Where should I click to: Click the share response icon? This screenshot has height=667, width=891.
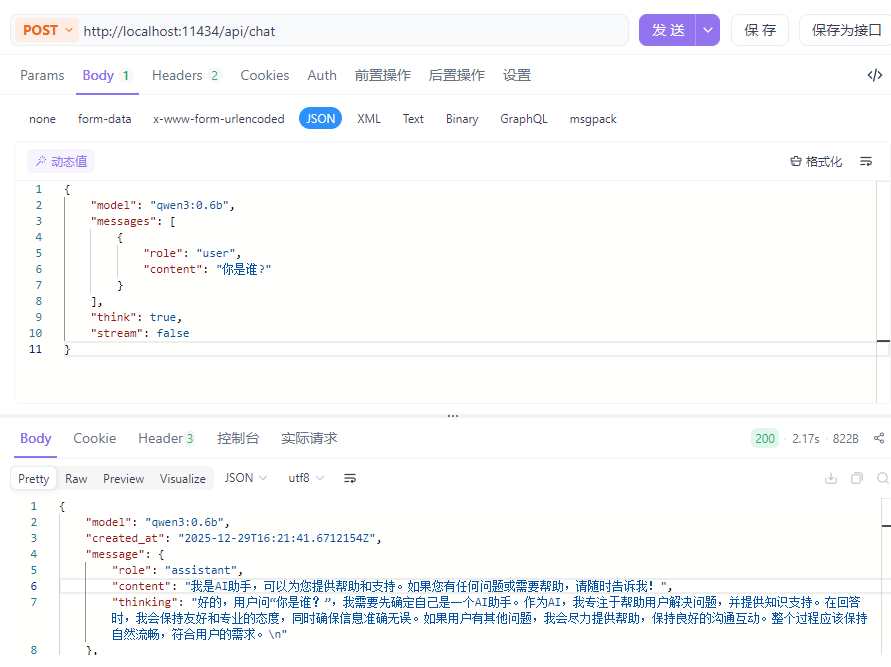[879, 438]
